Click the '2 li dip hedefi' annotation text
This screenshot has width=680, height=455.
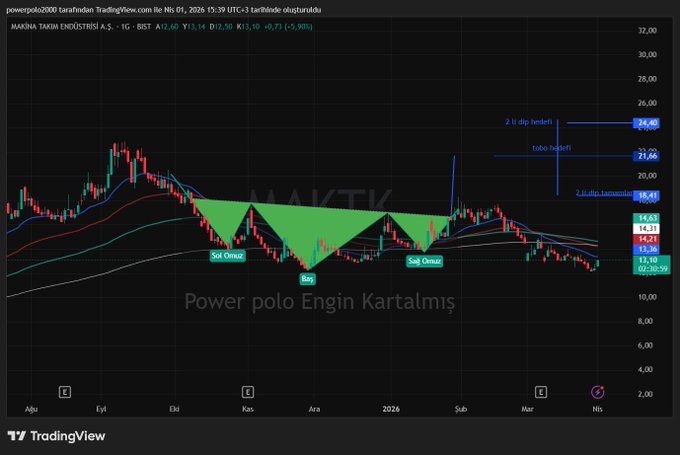529,122
